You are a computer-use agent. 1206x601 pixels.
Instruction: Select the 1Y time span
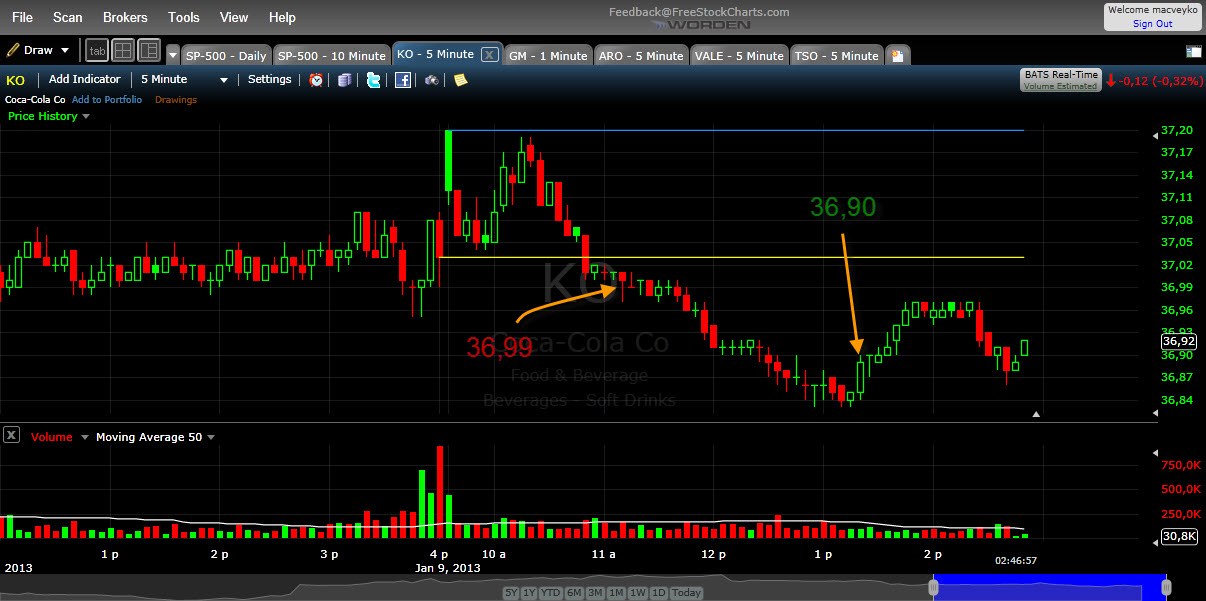531,593
